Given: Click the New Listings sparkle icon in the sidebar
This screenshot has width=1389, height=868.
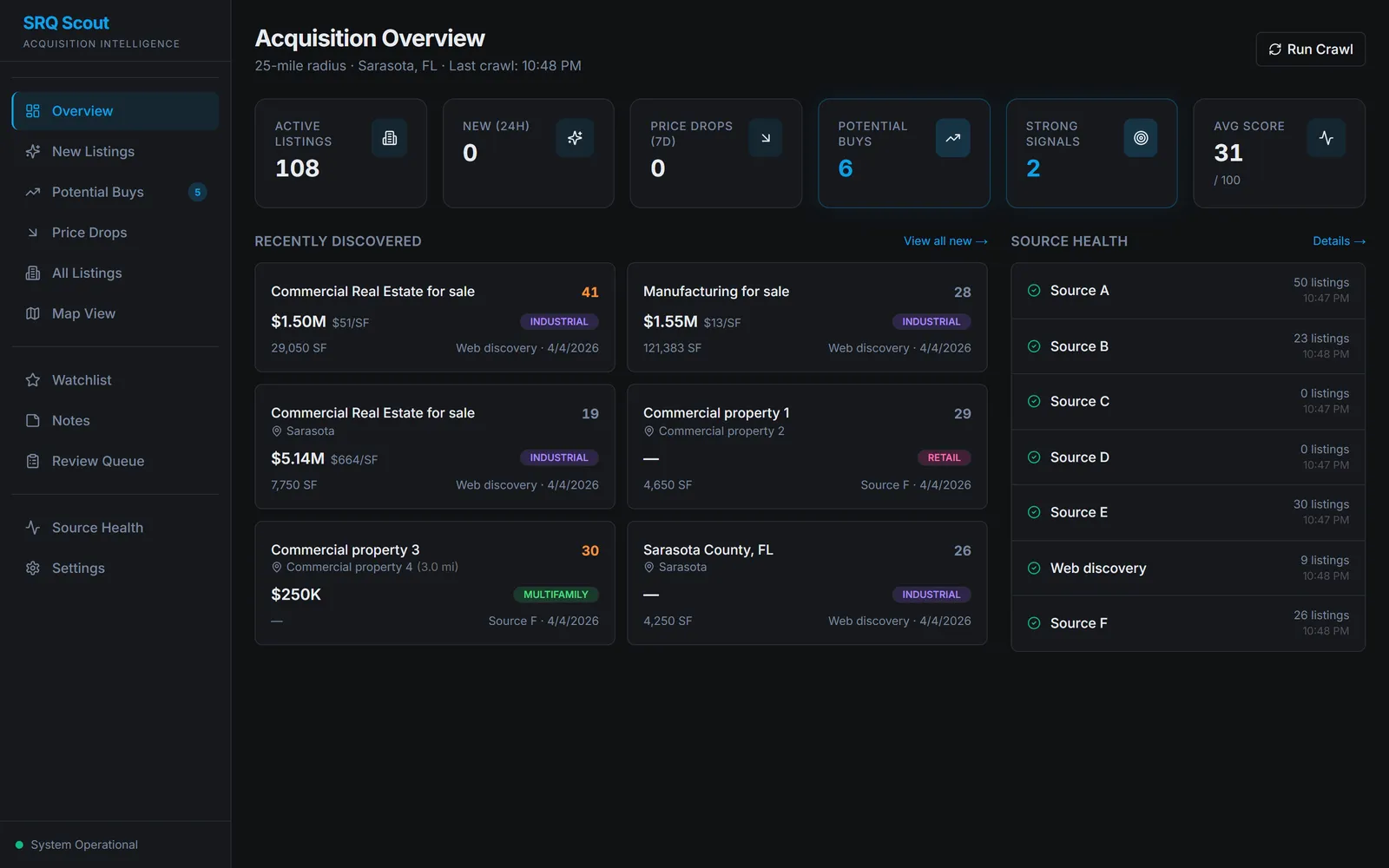Looking at the screenshot, I should (33, 151).
